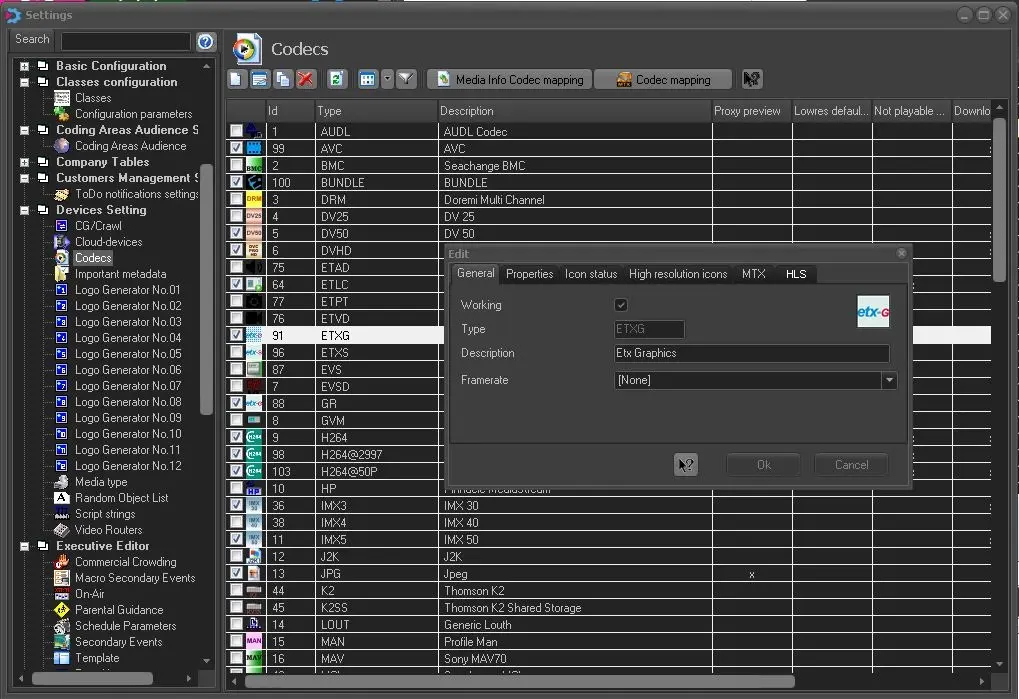Switch to the Properties tab
Viewport: 1019px width, 699px height.
pyautogui.click(x=529, y=274)
